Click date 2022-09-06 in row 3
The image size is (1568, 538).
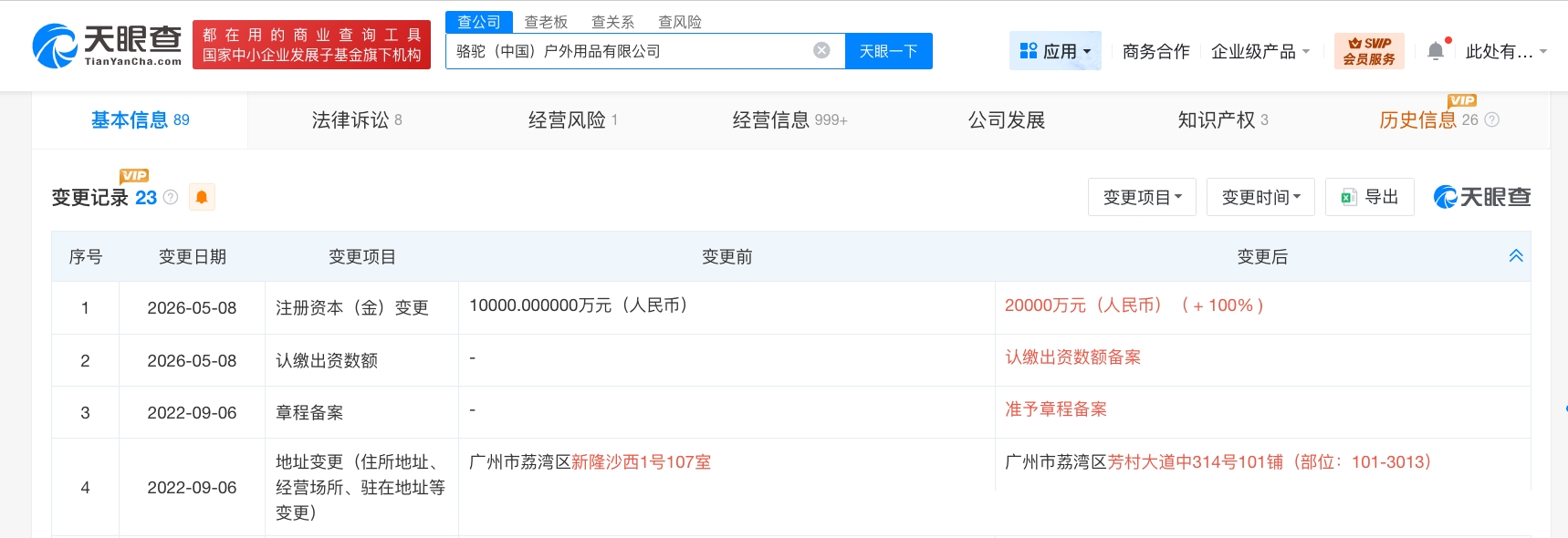pos(192,413)
